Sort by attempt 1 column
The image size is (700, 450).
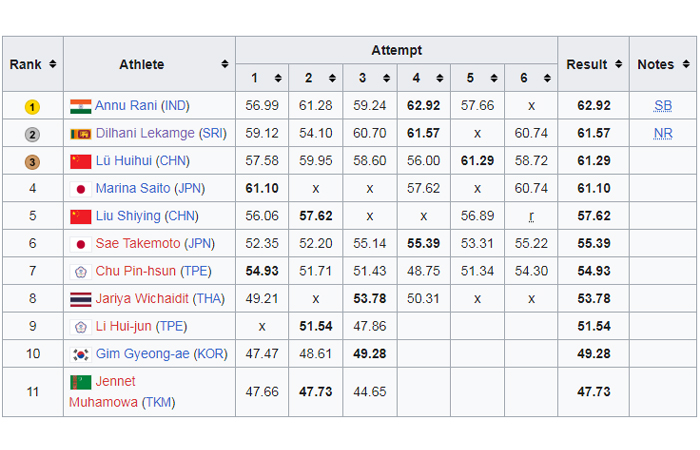coord(278,78)
